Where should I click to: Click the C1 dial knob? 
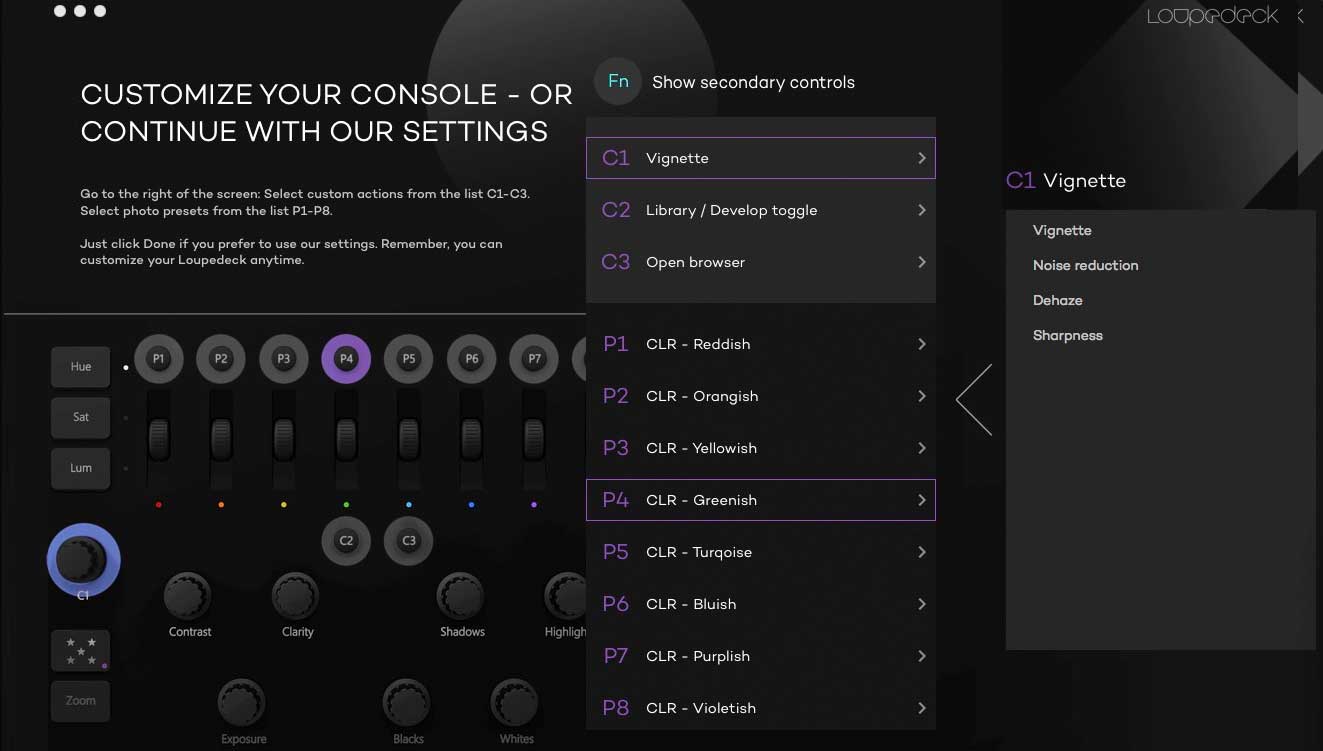(x=83, y=559)
